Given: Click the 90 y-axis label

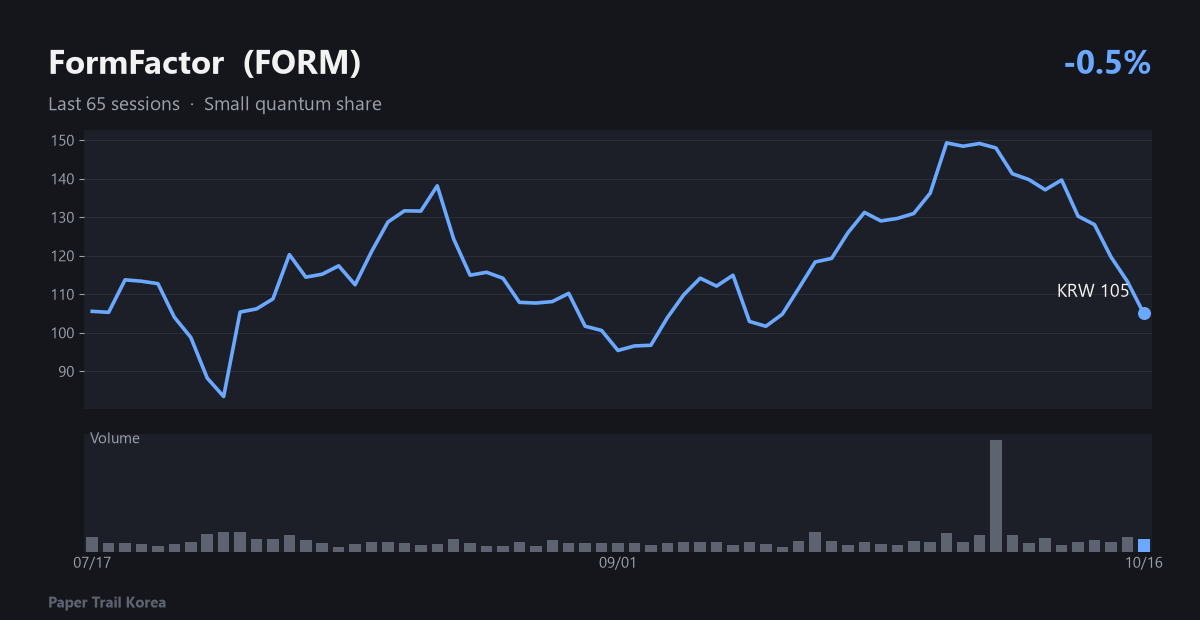Looking at the screenshot, I should tap(67, 372).
